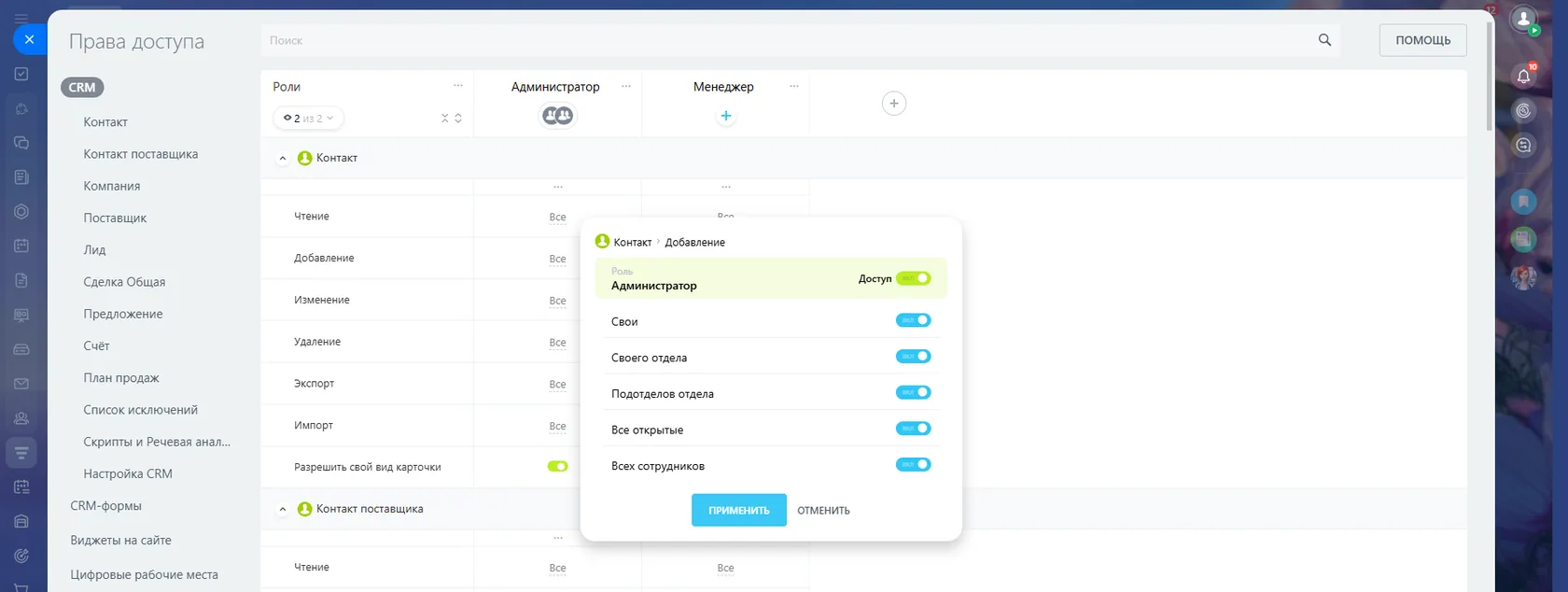The height and width of the screenshot is (592, 1568).
Task: Click the bookmark icon in right panel
Action: point(1523,201)
